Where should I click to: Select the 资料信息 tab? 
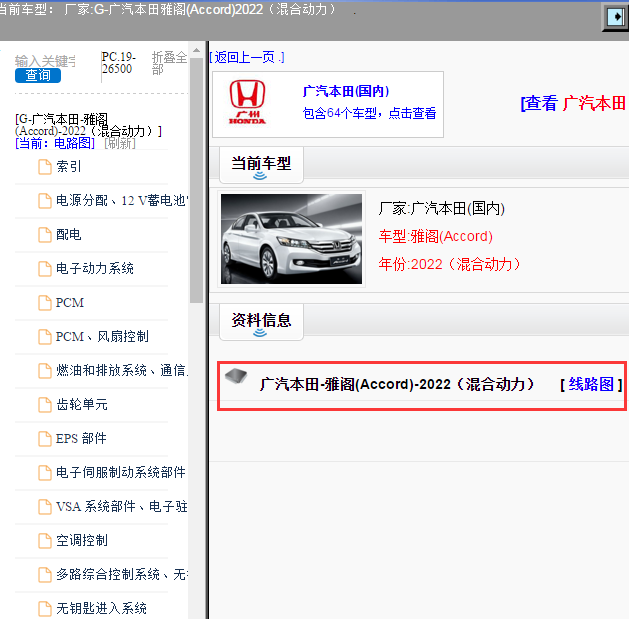pos(261,322)
